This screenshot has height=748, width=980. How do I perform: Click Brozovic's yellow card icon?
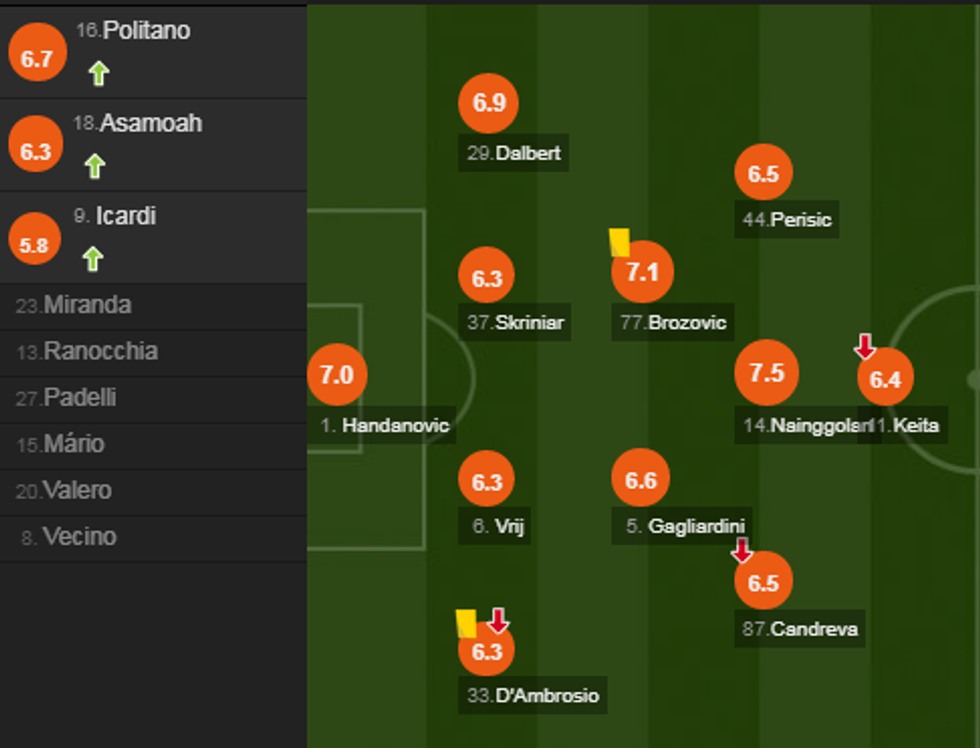point(619,242)
